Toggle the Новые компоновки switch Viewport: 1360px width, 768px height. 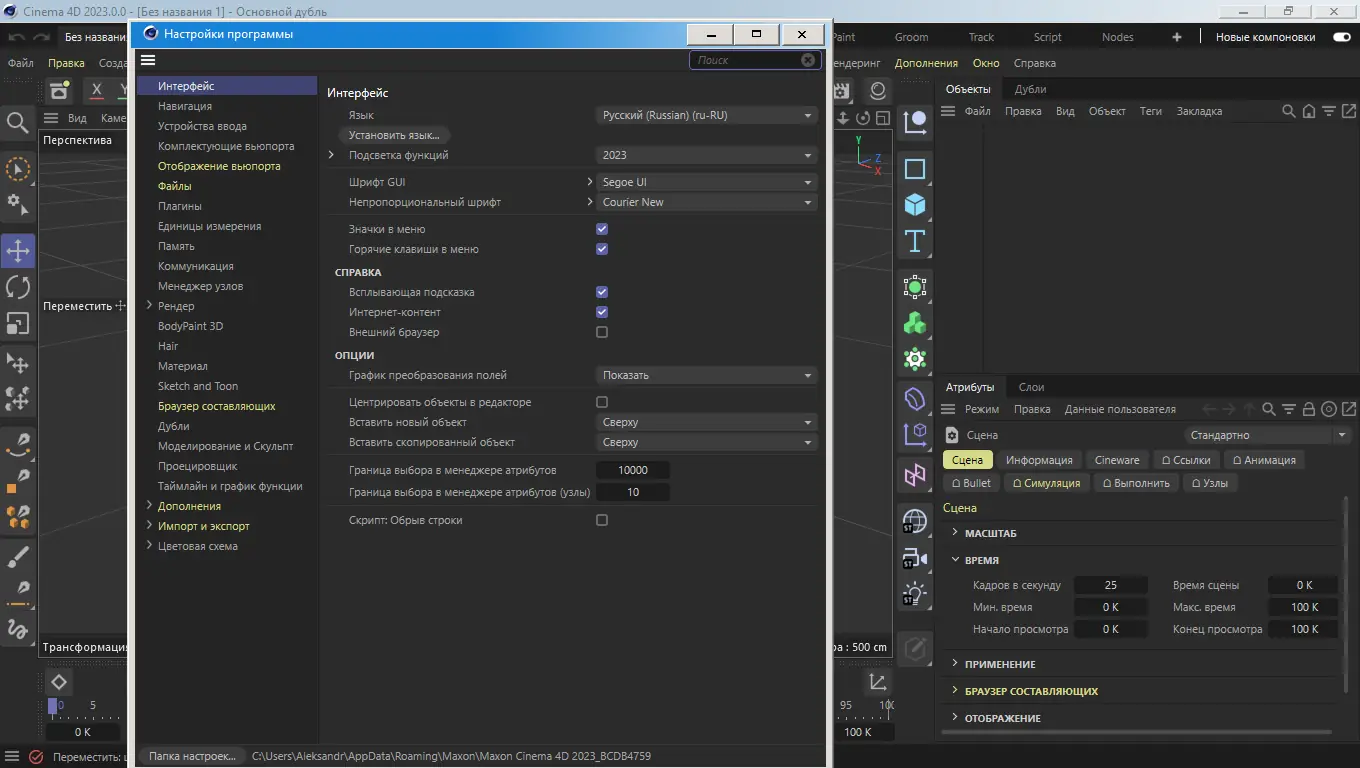pos(1342,37)
